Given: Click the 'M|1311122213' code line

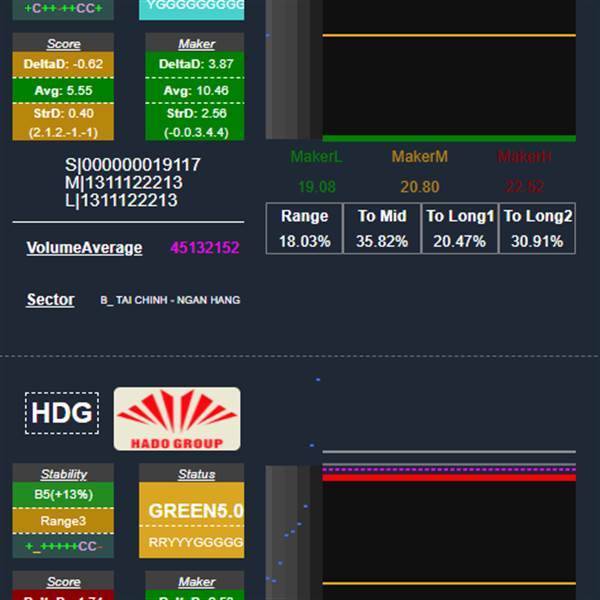Looking at the screenshot, I should (123, 183).
